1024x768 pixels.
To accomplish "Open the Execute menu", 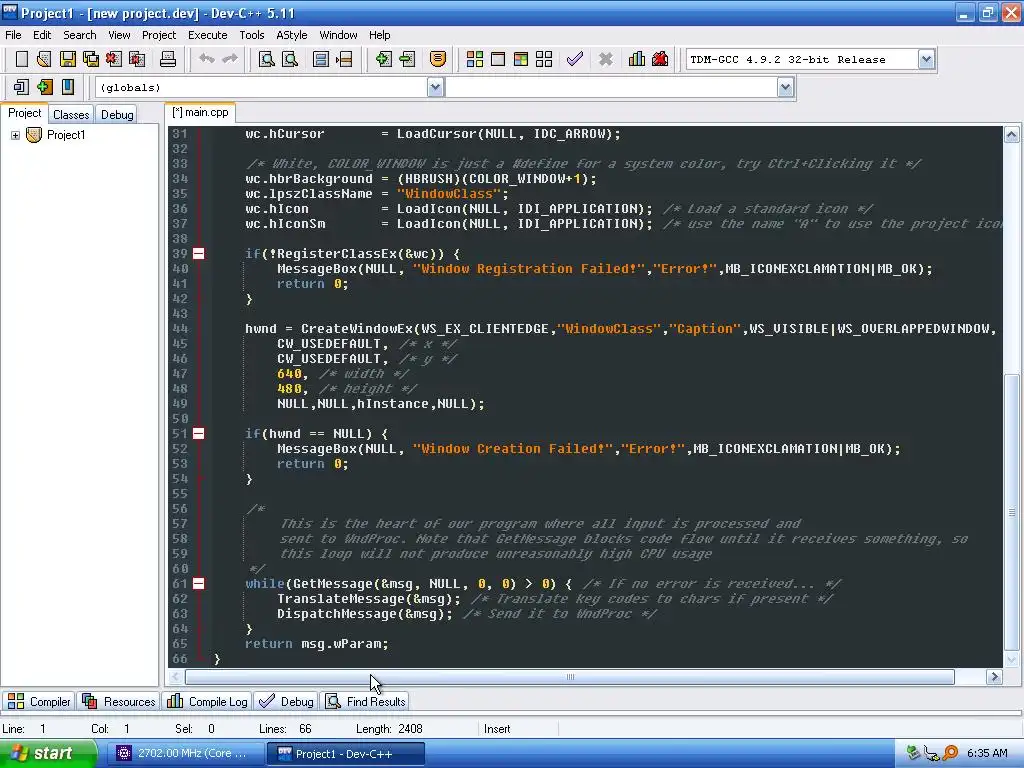I will (208, 35).
